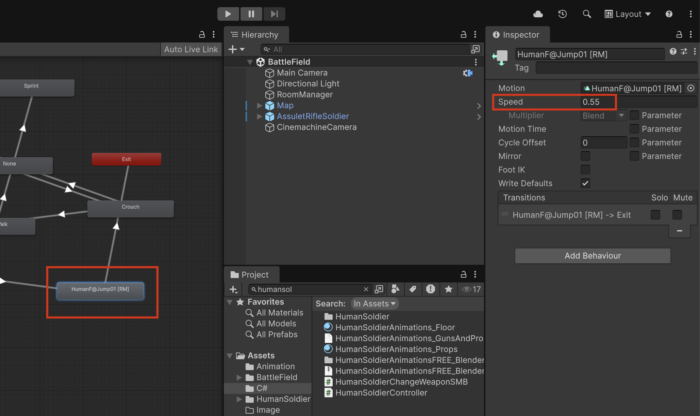Enable the Foot IK checkbox
Viewport: 700px width, 416px height.
pyautogui.click(x=585, y=170)
